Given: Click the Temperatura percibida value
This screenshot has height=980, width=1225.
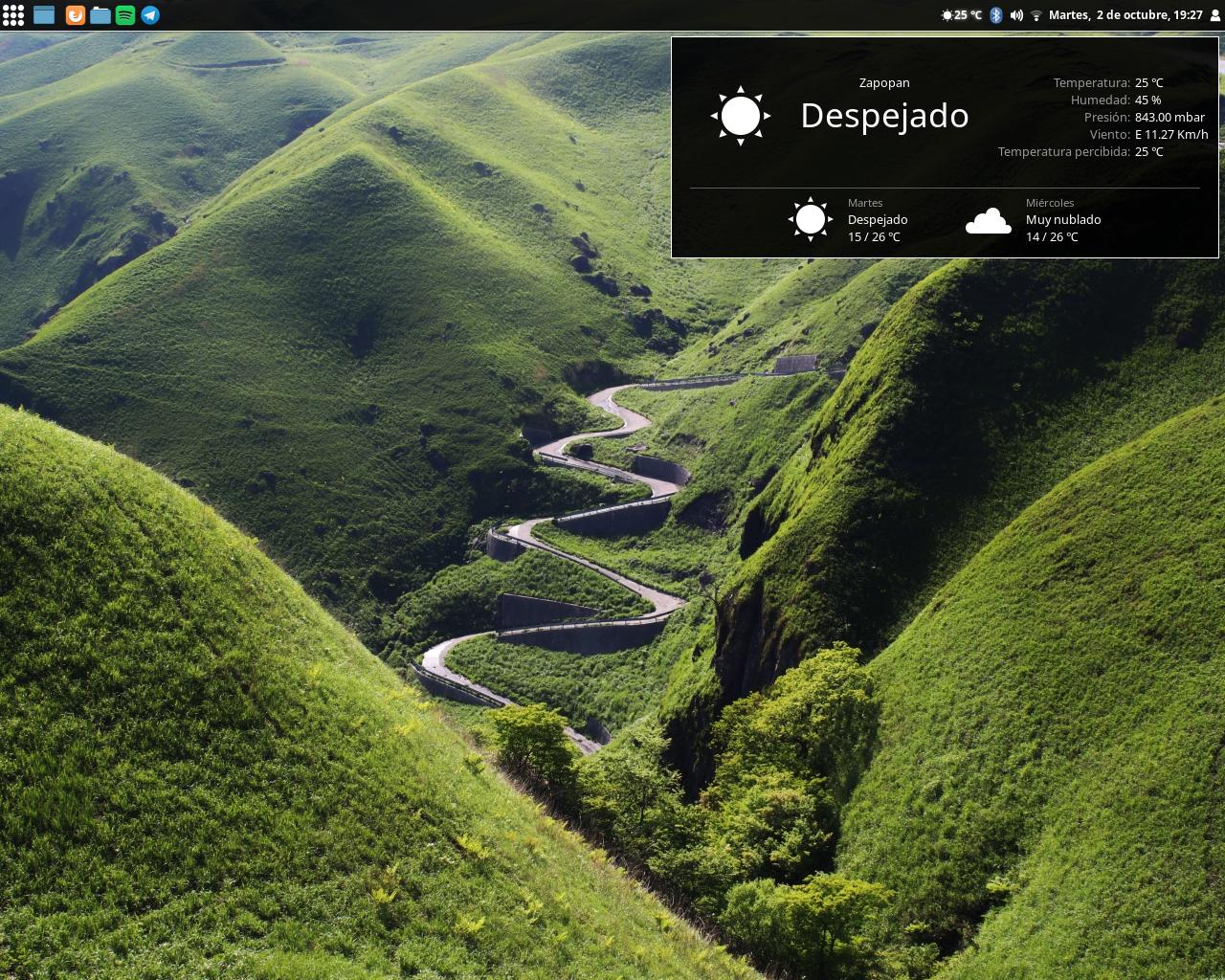Looking at the screenshot, I should tap(1148, 151).
